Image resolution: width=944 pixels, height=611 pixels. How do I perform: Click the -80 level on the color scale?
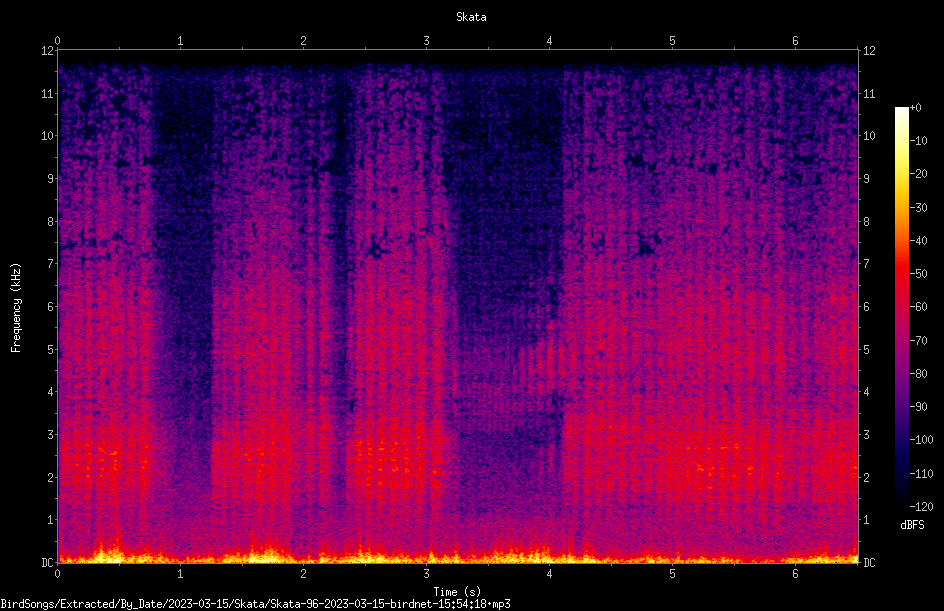click(918, 373)
